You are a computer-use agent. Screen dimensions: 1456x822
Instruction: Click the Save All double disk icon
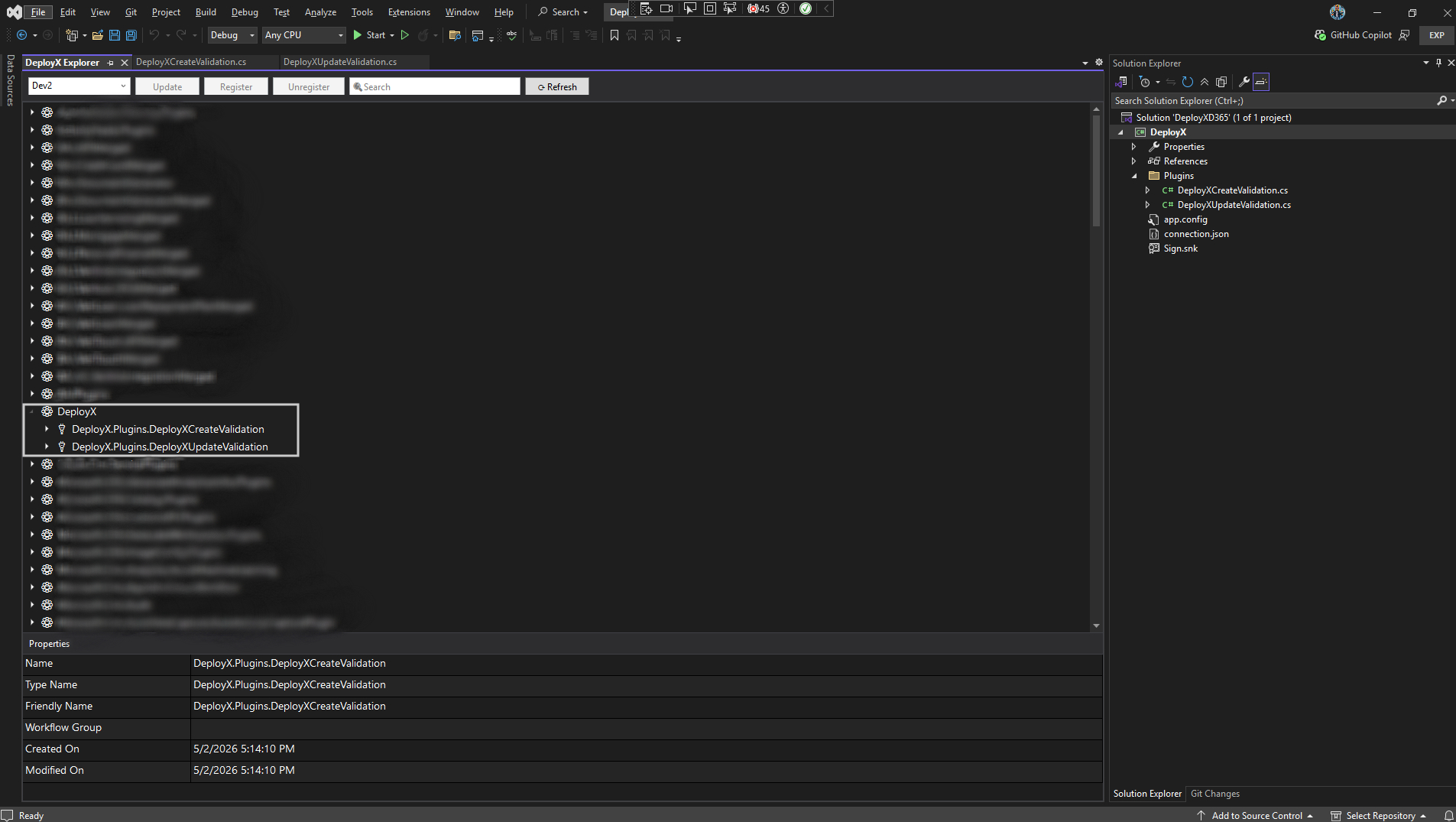pyautogui.click(x=131, y=35)
